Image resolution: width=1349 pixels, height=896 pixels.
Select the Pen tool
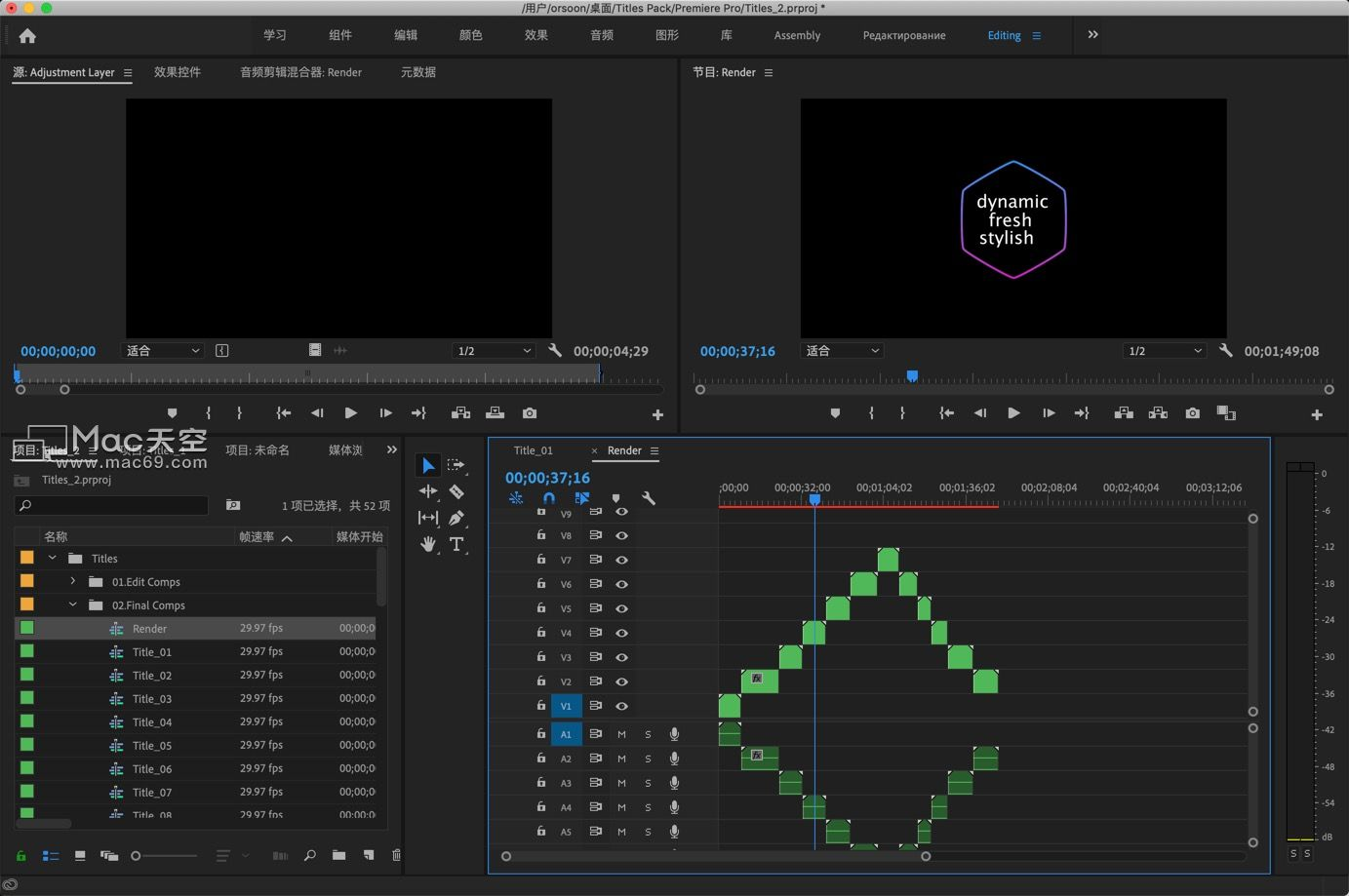pos(456,518)
